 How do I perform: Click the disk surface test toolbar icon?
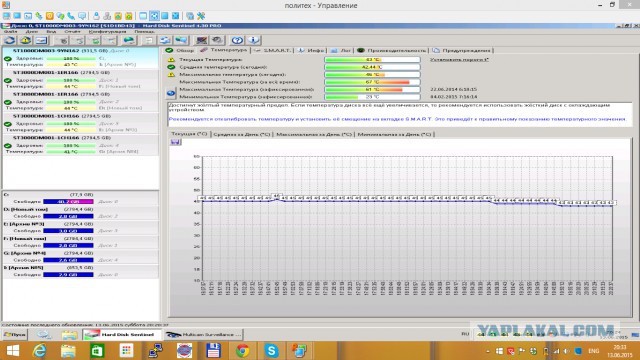click(x=202, y=40)
